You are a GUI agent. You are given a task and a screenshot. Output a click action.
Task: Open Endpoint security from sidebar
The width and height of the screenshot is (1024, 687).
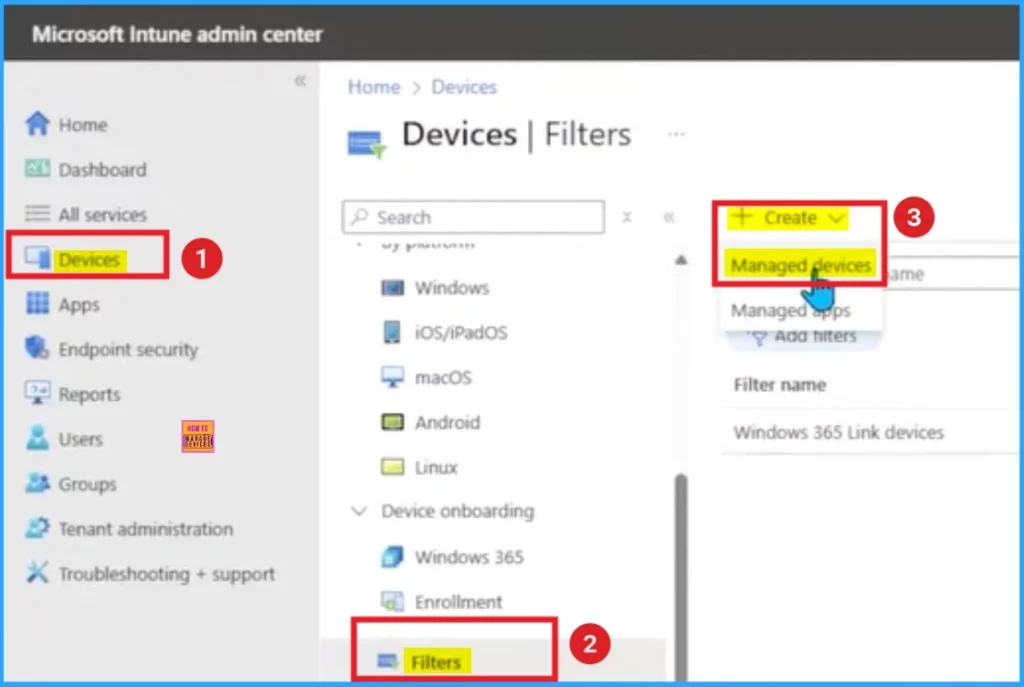[x=128, y=349]
